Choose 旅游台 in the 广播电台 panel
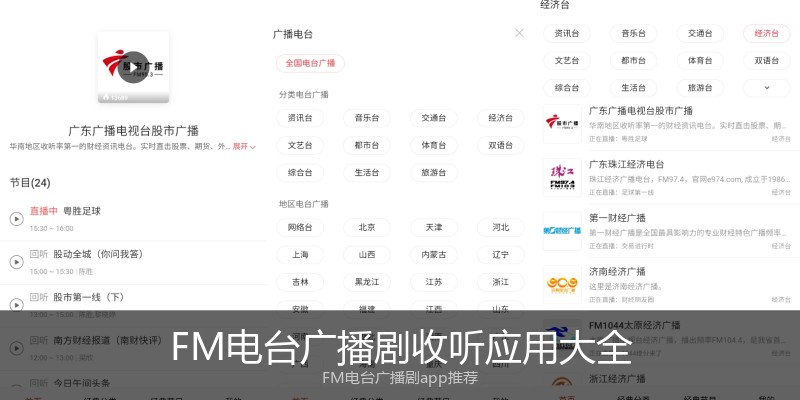Viewport: 800px width, 400px height. click(434, 172)
